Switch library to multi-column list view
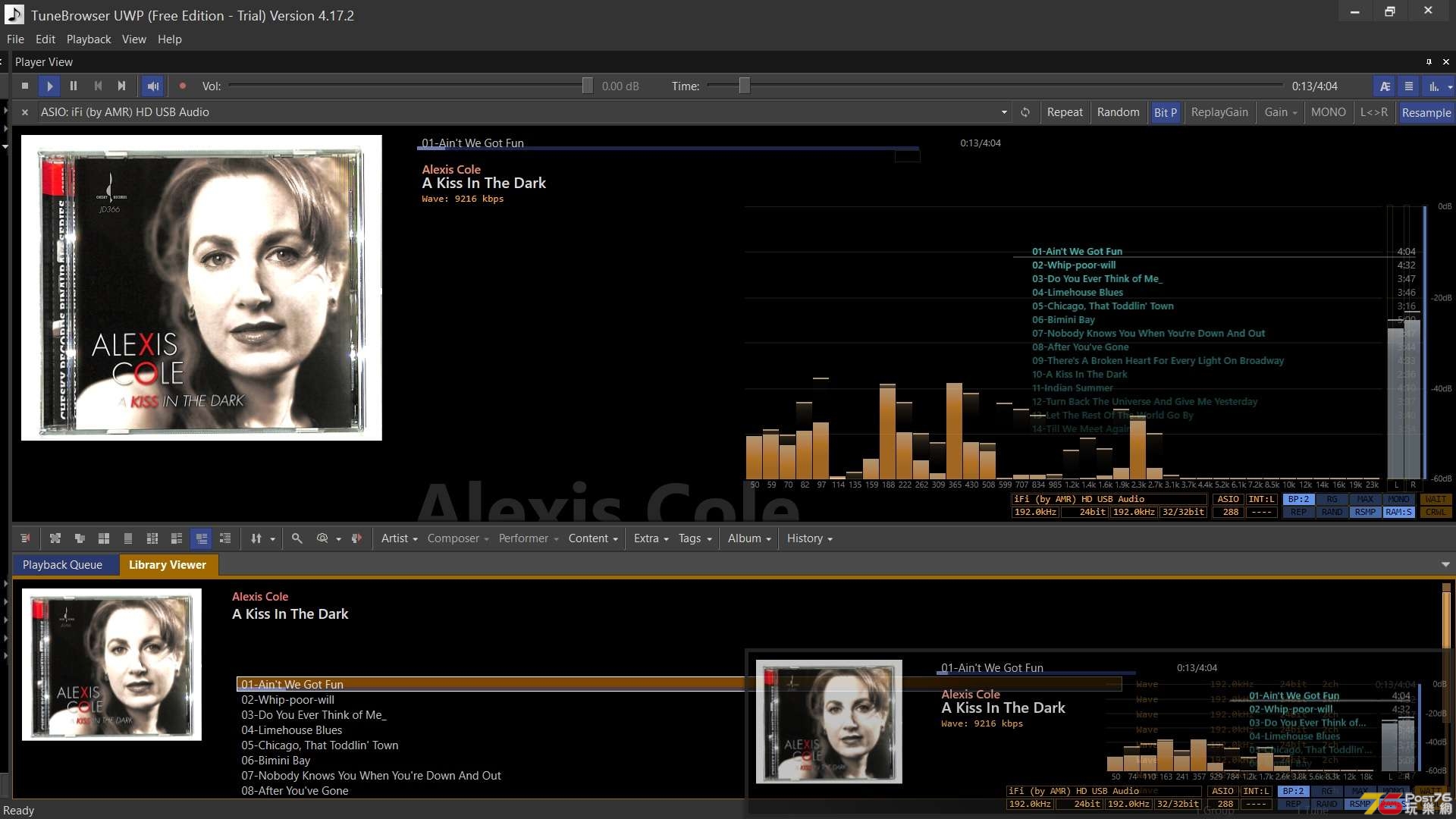Screen dimensions: 1456x819 (x=152, y=538)
